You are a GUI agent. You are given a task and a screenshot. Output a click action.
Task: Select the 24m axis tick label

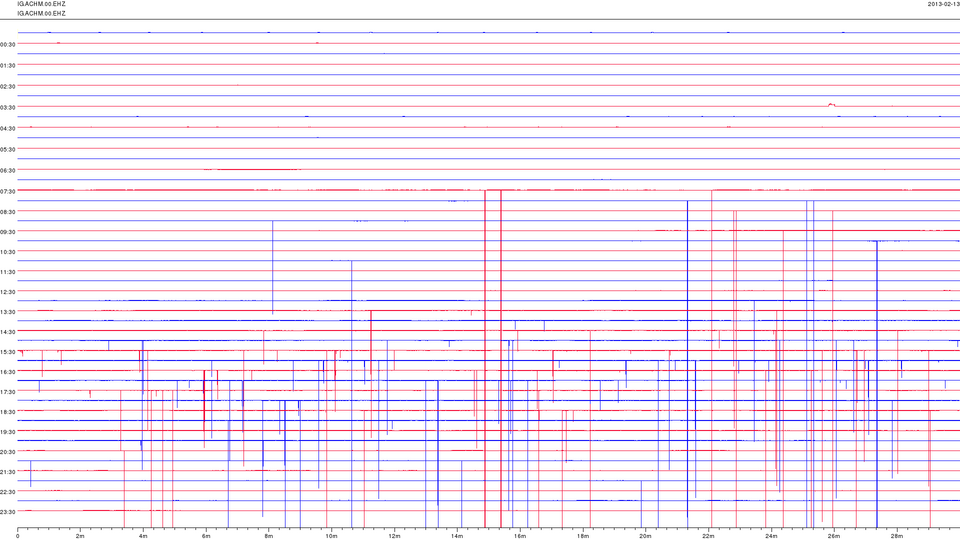point(771,536)
